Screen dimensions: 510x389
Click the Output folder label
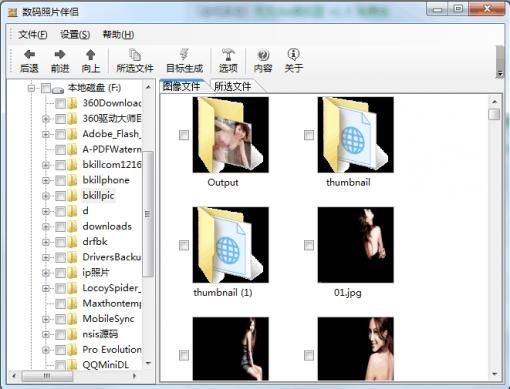223,183
